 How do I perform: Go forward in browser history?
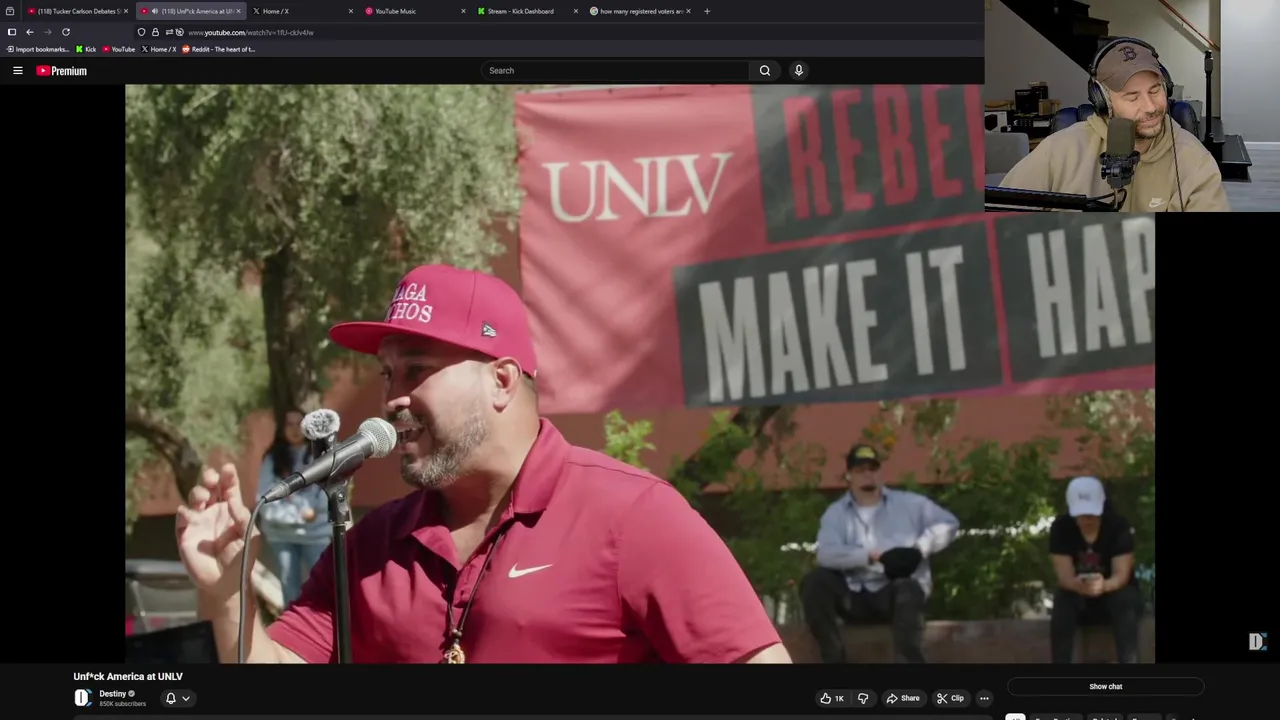47,32
